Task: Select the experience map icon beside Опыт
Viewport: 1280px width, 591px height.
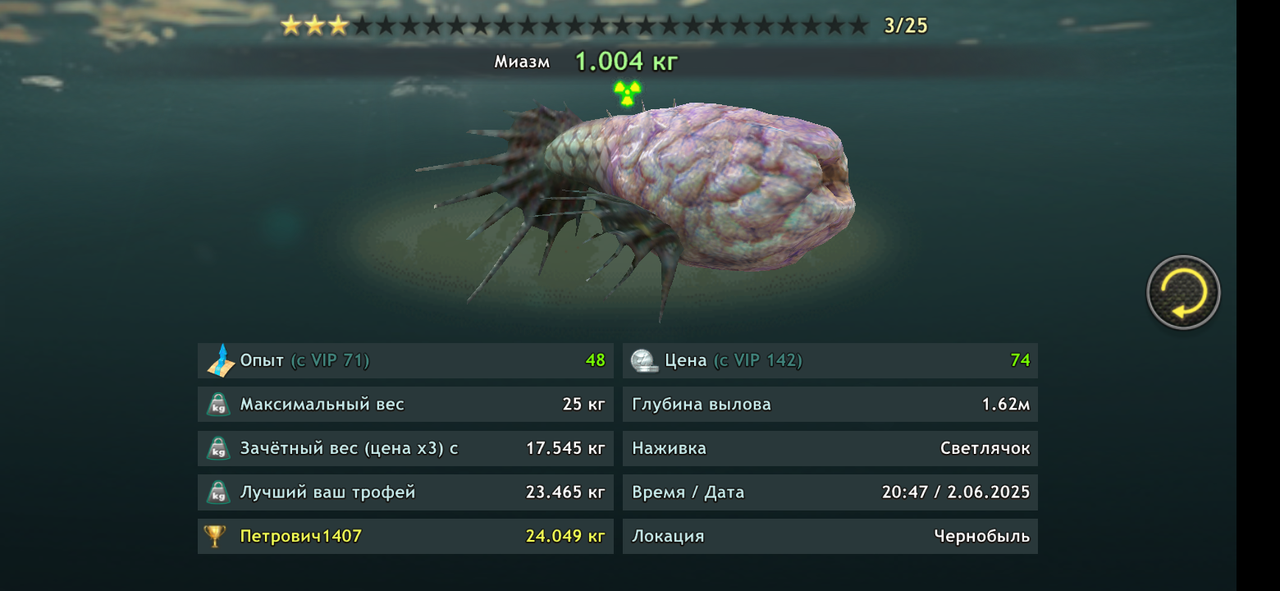Action: (x=220, y=360)
